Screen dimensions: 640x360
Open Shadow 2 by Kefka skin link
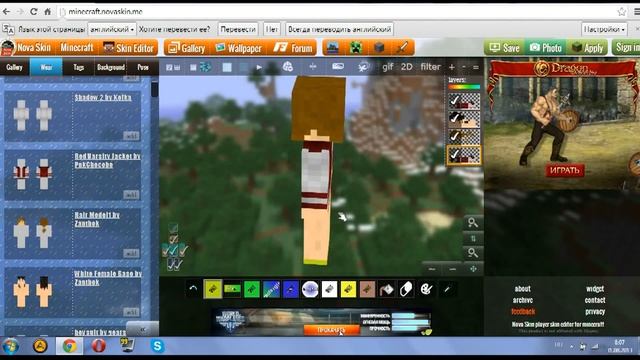pyautogui.click(x=103, y=98)
